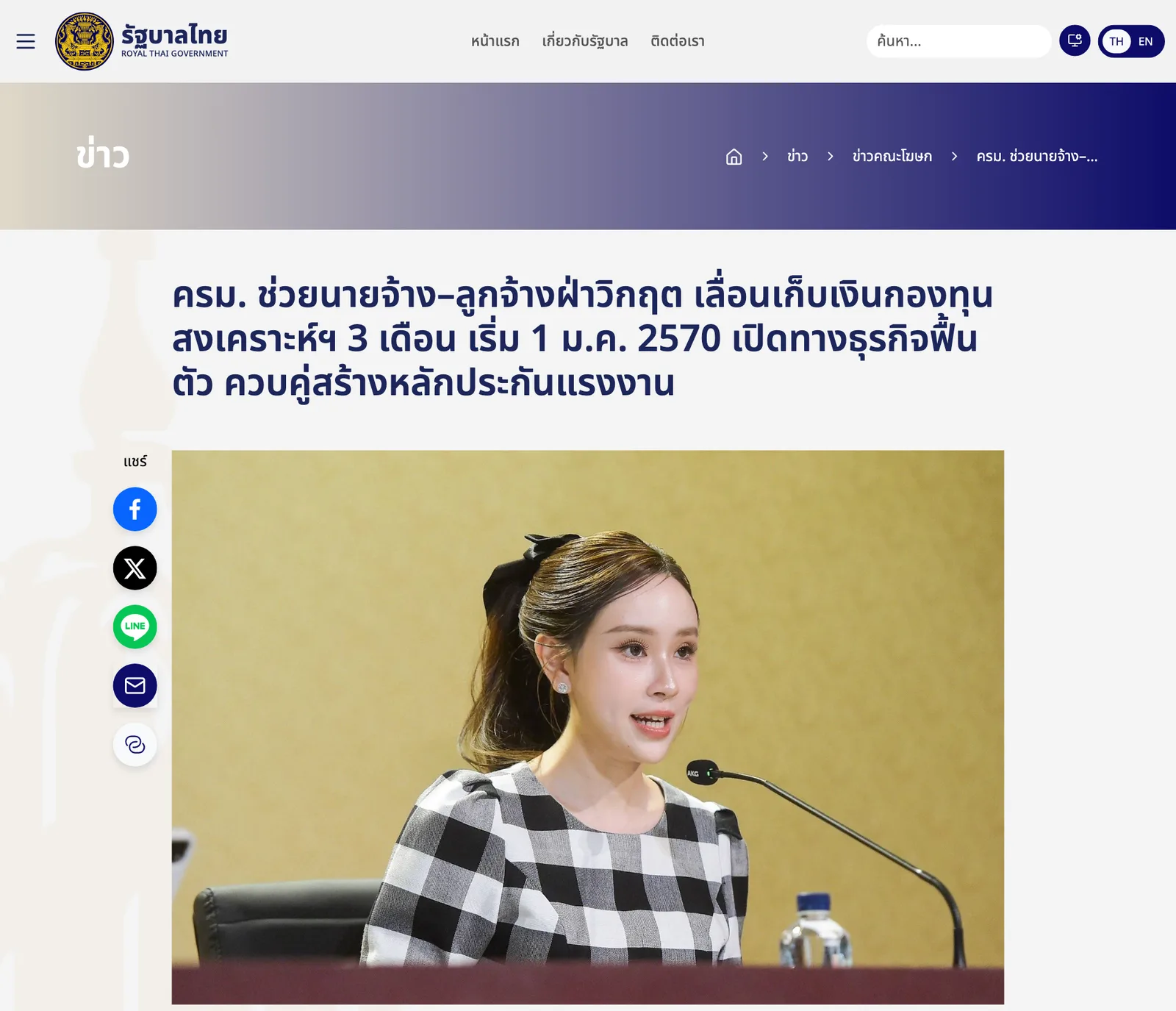The image size is (1176, 1011).
Task: Click the accessibility display icon button
Action: coord(1075,40)
